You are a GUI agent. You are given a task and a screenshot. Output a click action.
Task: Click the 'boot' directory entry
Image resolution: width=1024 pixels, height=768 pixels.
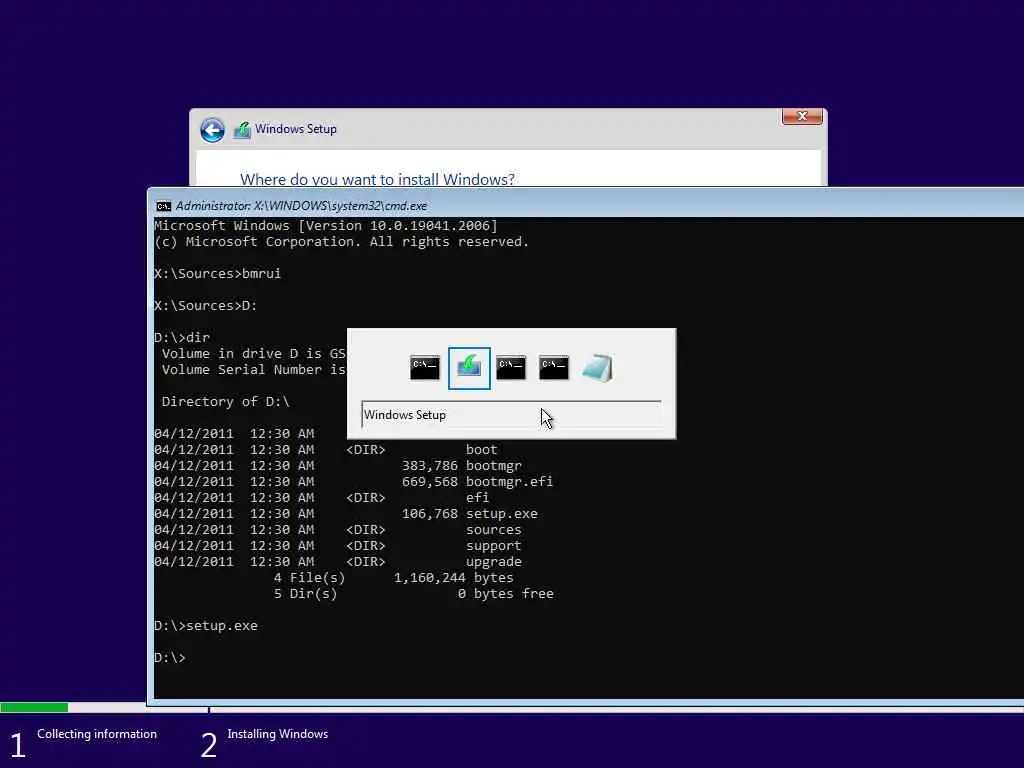point(481,449)
